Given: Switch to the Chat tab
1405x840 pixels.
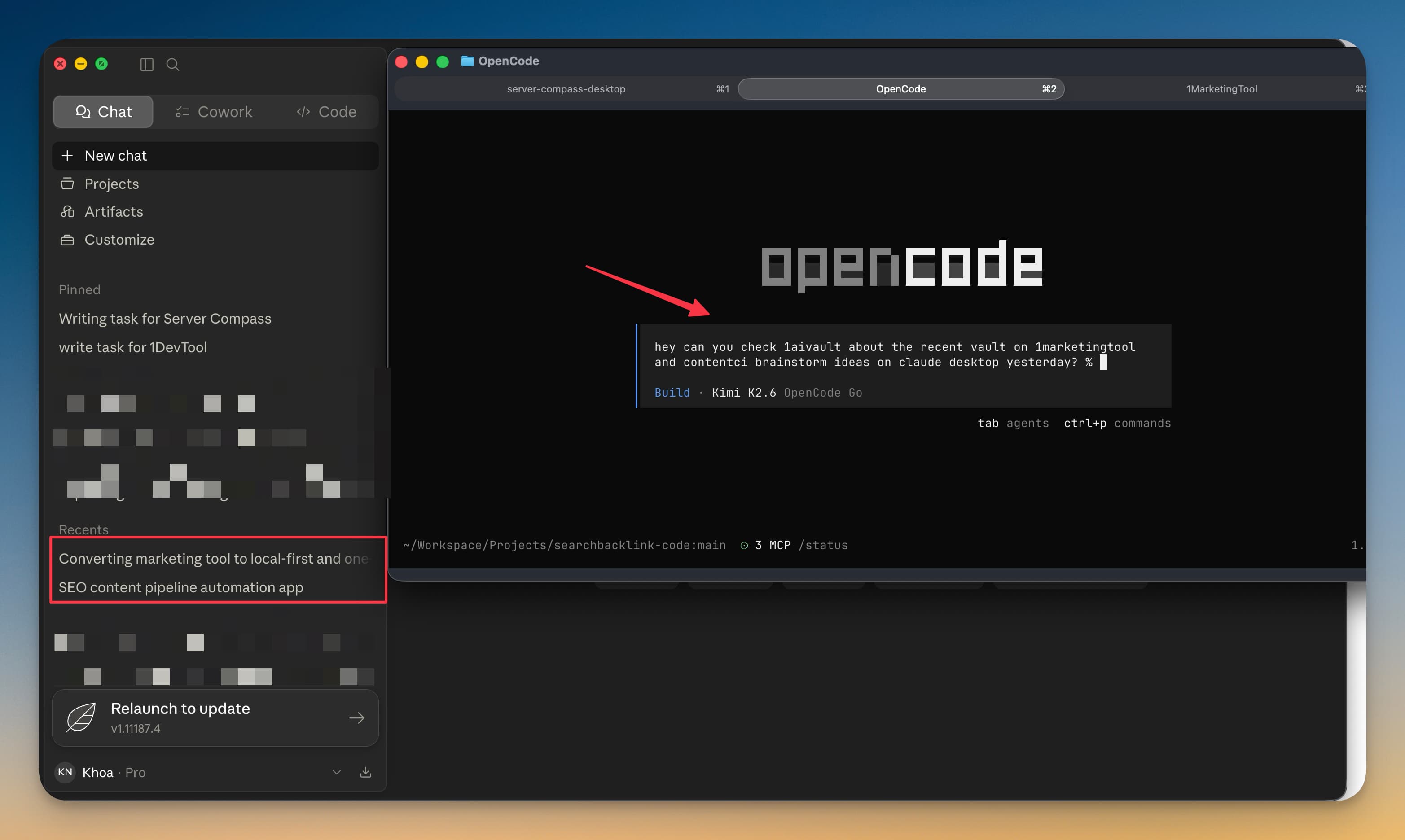Looking at the screenshot, I should tap(103, 112).
